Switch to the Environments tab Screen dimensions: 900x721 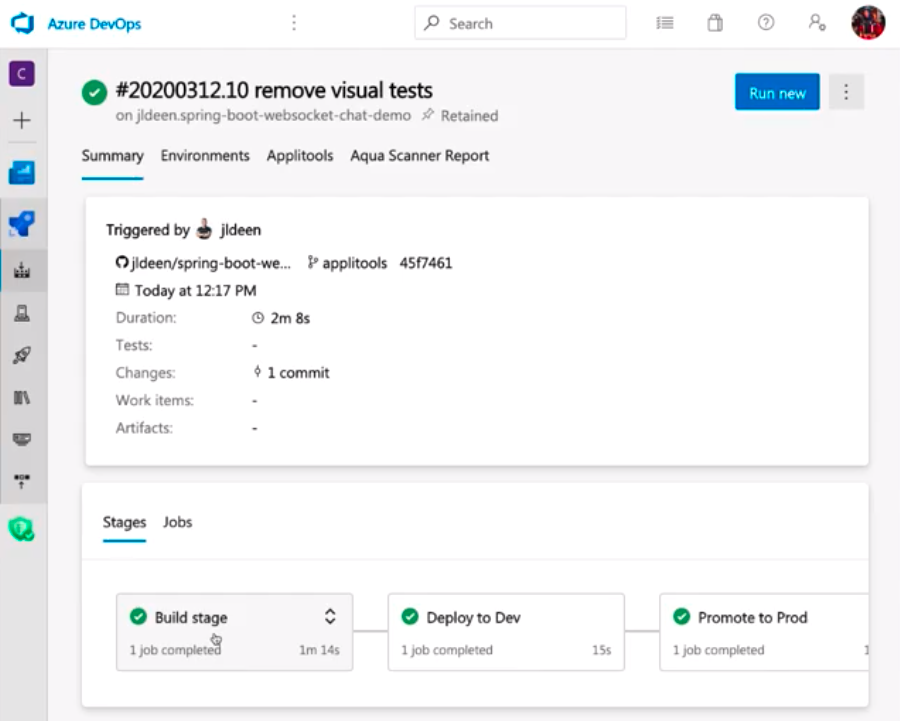pos(205,156)
